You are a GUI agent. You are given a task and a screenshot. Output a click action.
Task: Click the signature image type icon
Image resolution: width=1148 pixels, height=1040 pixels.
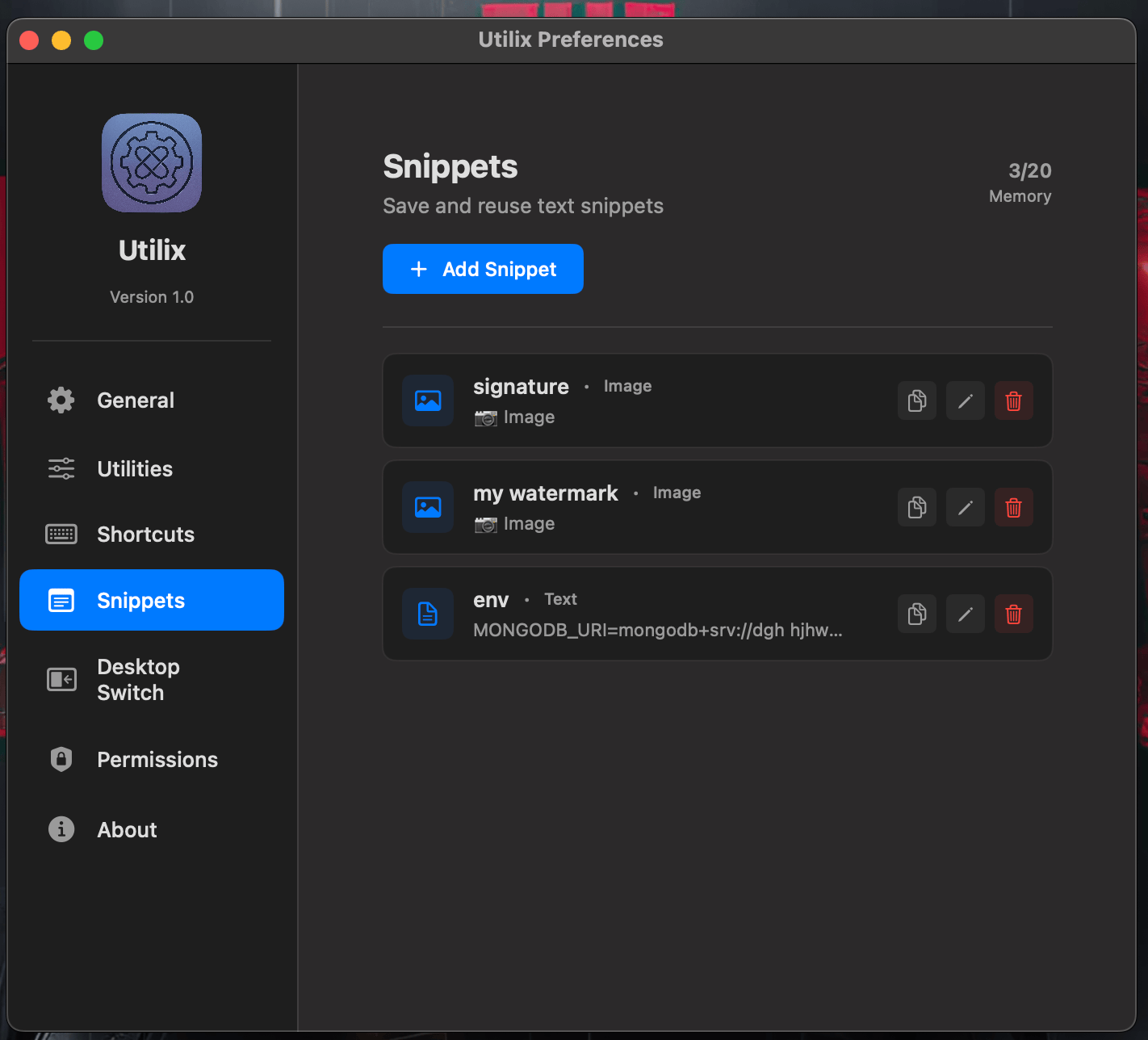[428, 400]
